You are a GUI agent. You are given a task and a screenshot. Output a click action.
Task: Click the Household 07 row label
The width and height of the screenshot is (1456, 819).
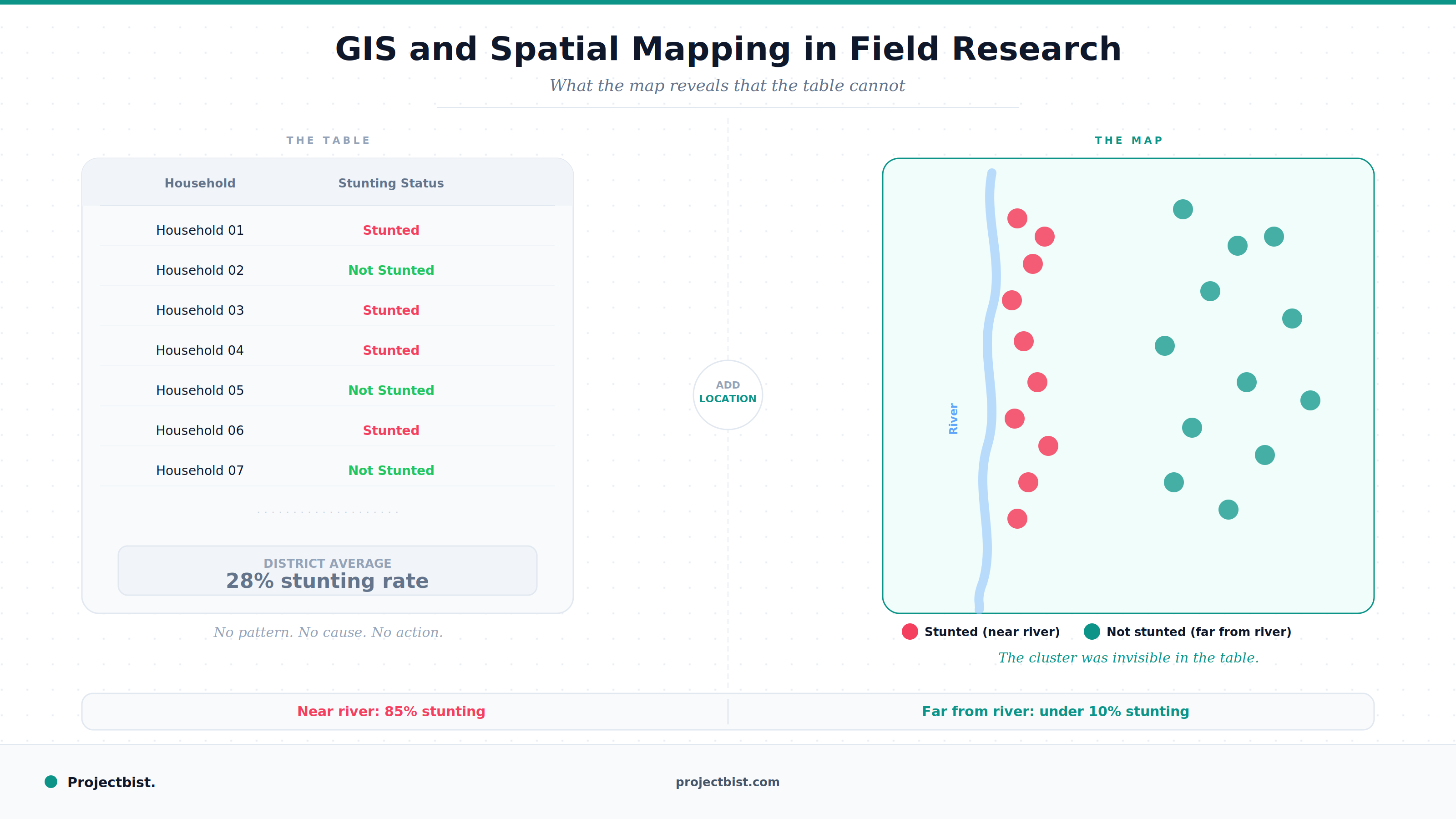pyautogui.click(x=200, y=470)
